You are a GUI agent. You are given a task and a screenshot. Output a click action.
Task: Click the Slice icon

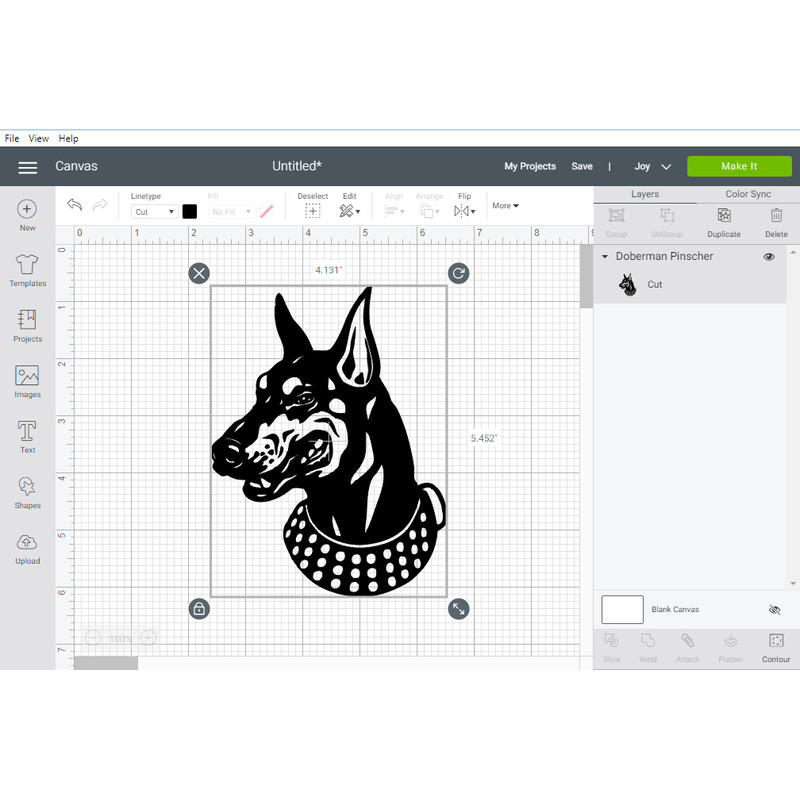[x=611, y=645]
